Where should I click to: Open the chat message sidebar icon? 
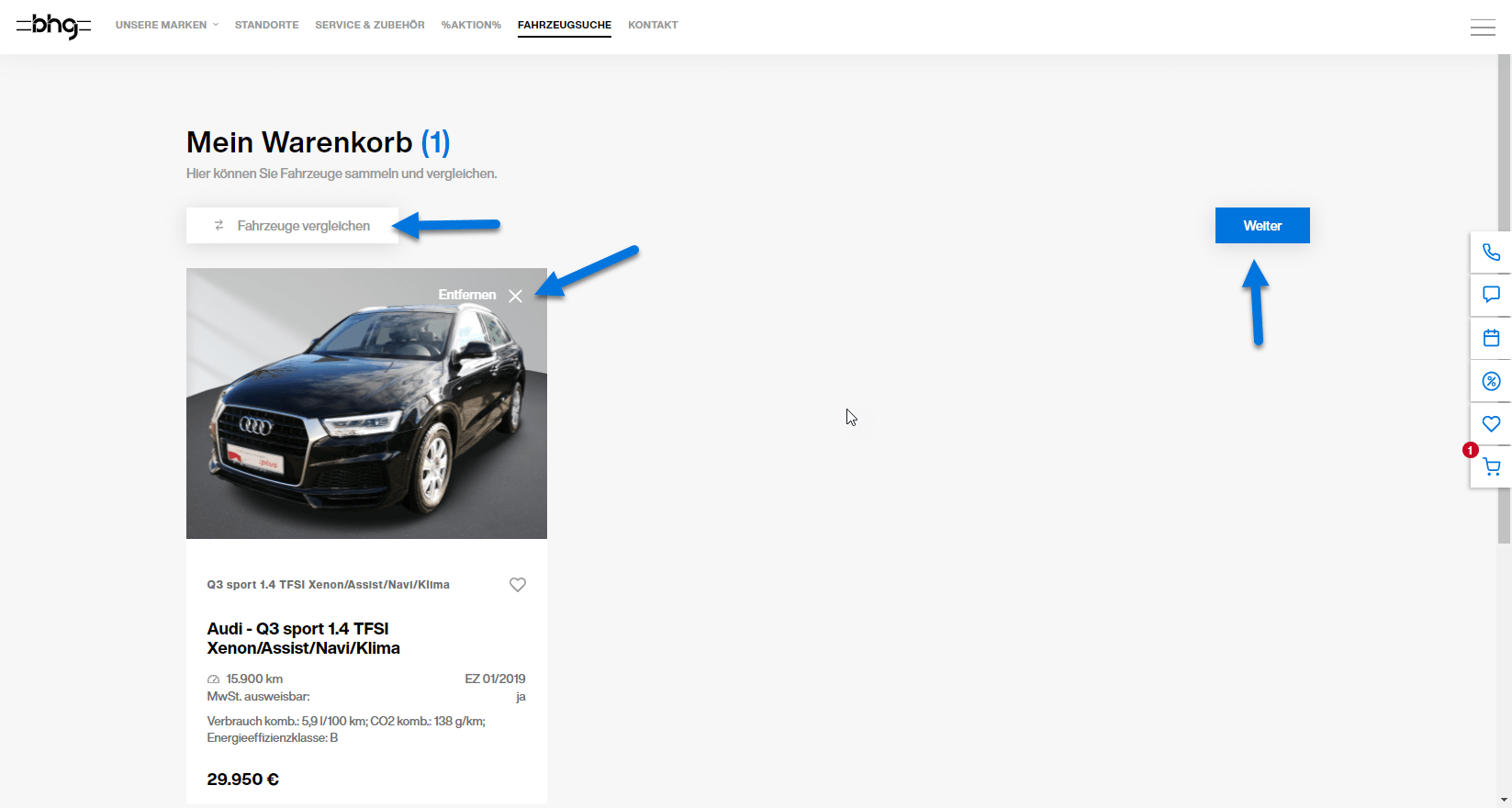click(1491, 295)
